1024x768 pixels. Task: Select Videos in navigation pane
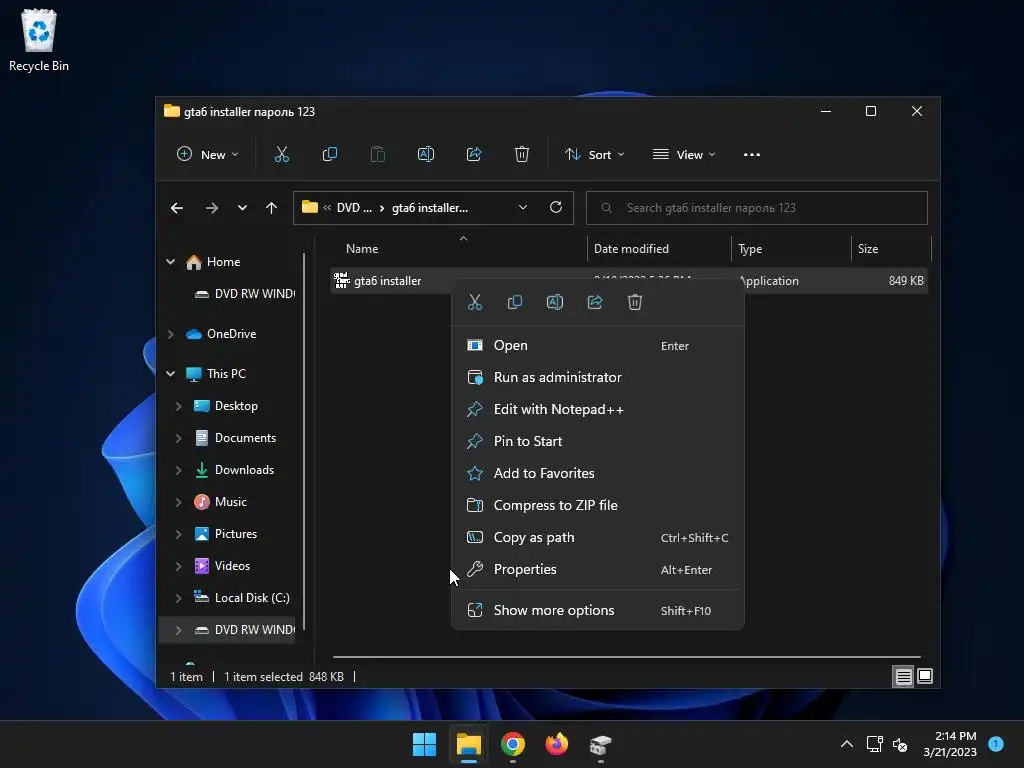tap(222, 566)
